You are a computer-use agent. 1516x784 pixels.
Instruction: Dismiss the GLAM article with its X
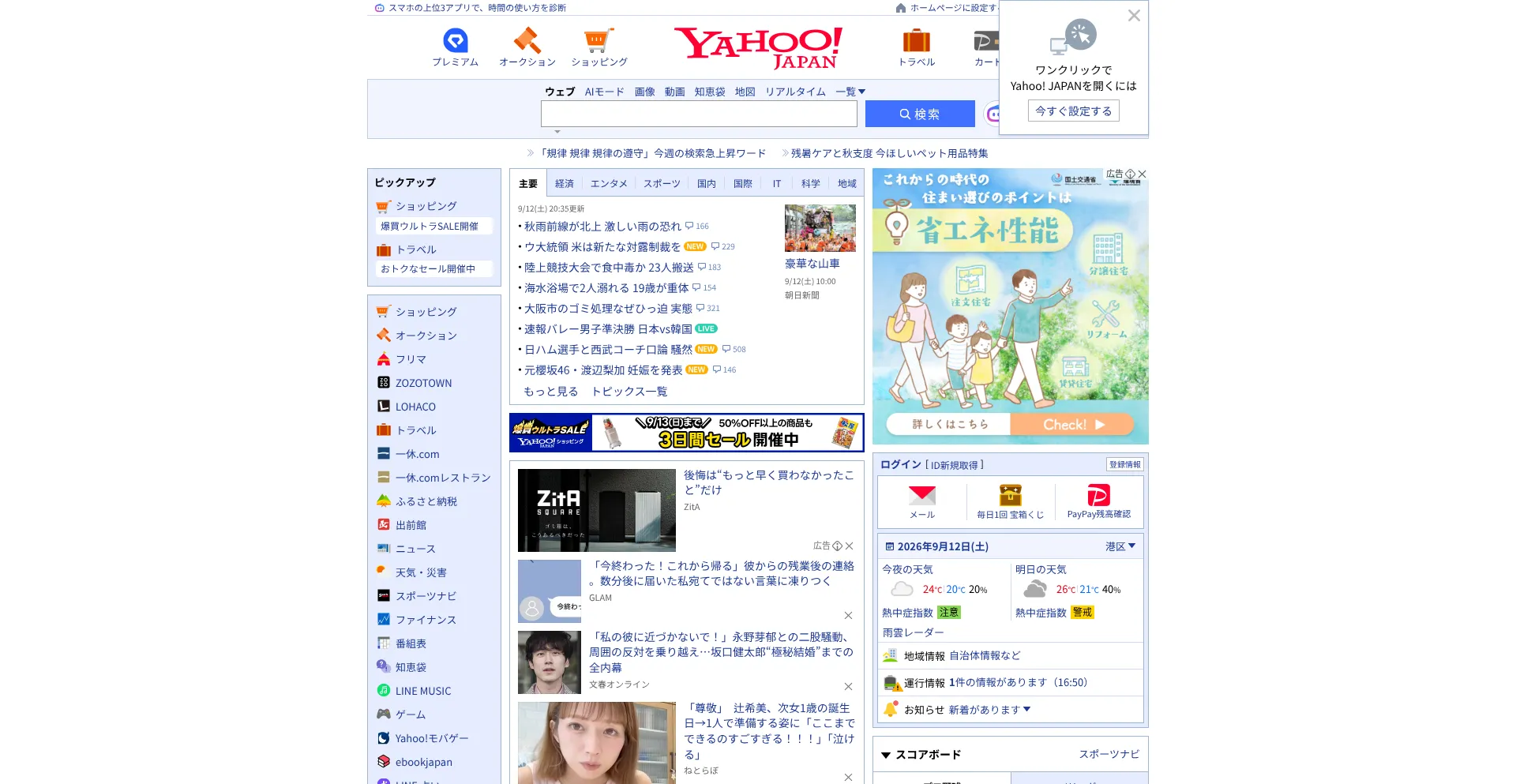[848, 616]
